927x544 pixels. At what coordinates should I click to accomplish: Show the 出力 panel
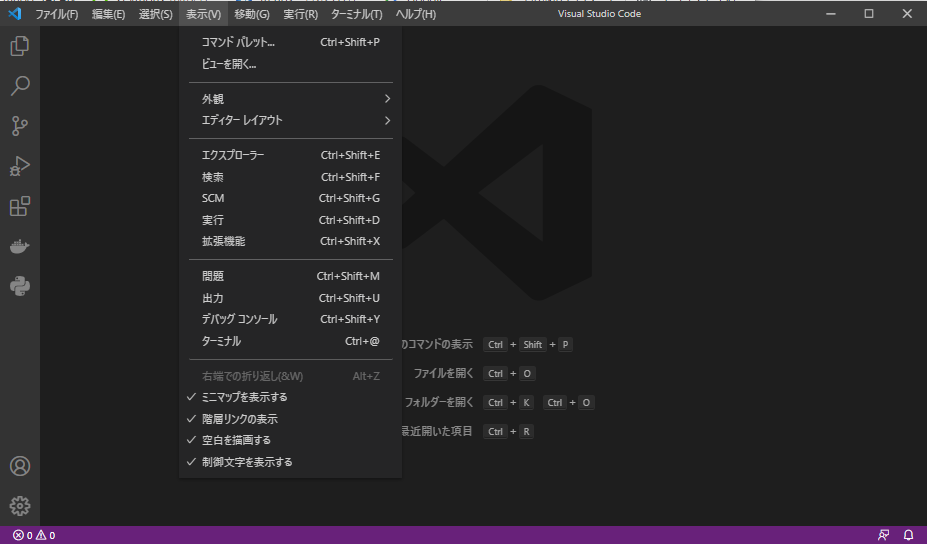pos(290,298)
